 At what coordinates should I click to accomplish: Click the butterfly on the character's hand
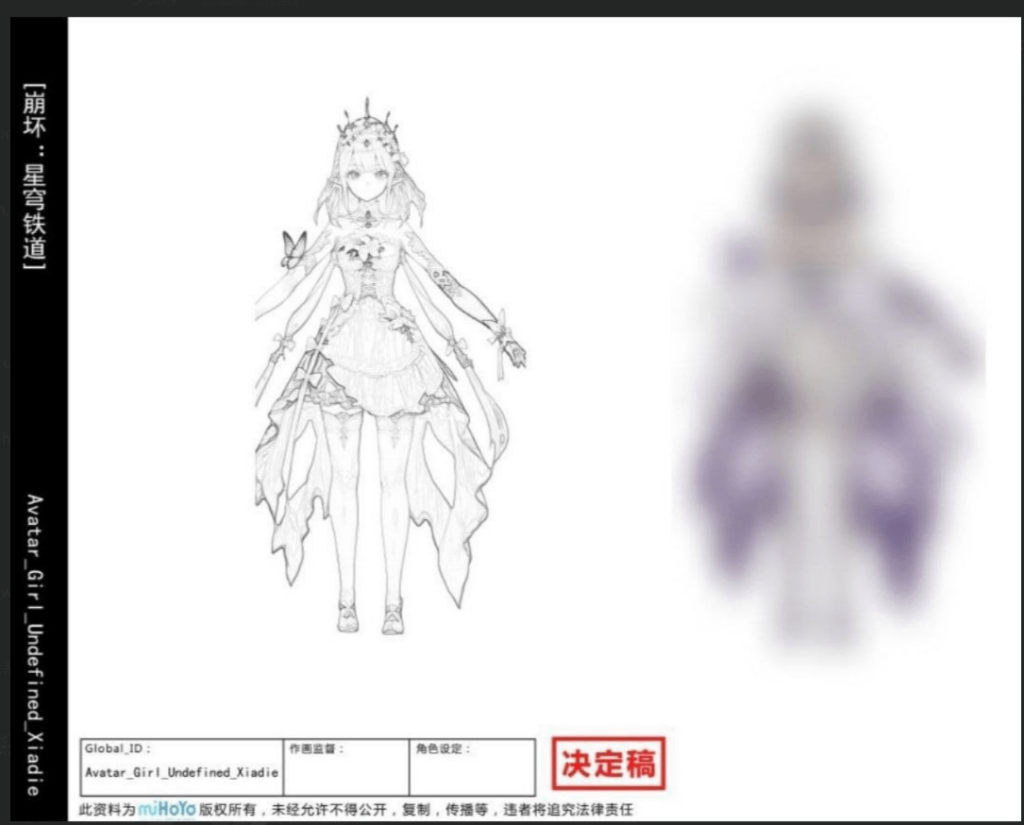[293, 249]
